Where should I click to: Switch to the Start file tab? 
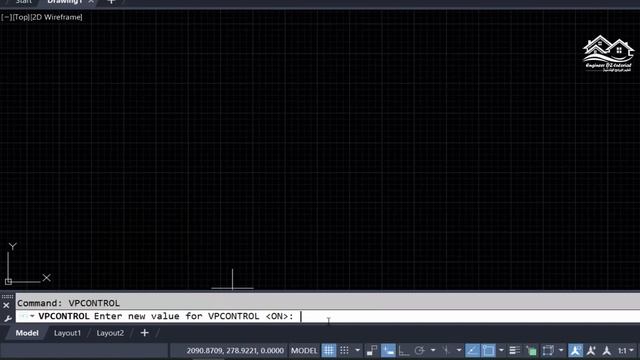point(23,2)
